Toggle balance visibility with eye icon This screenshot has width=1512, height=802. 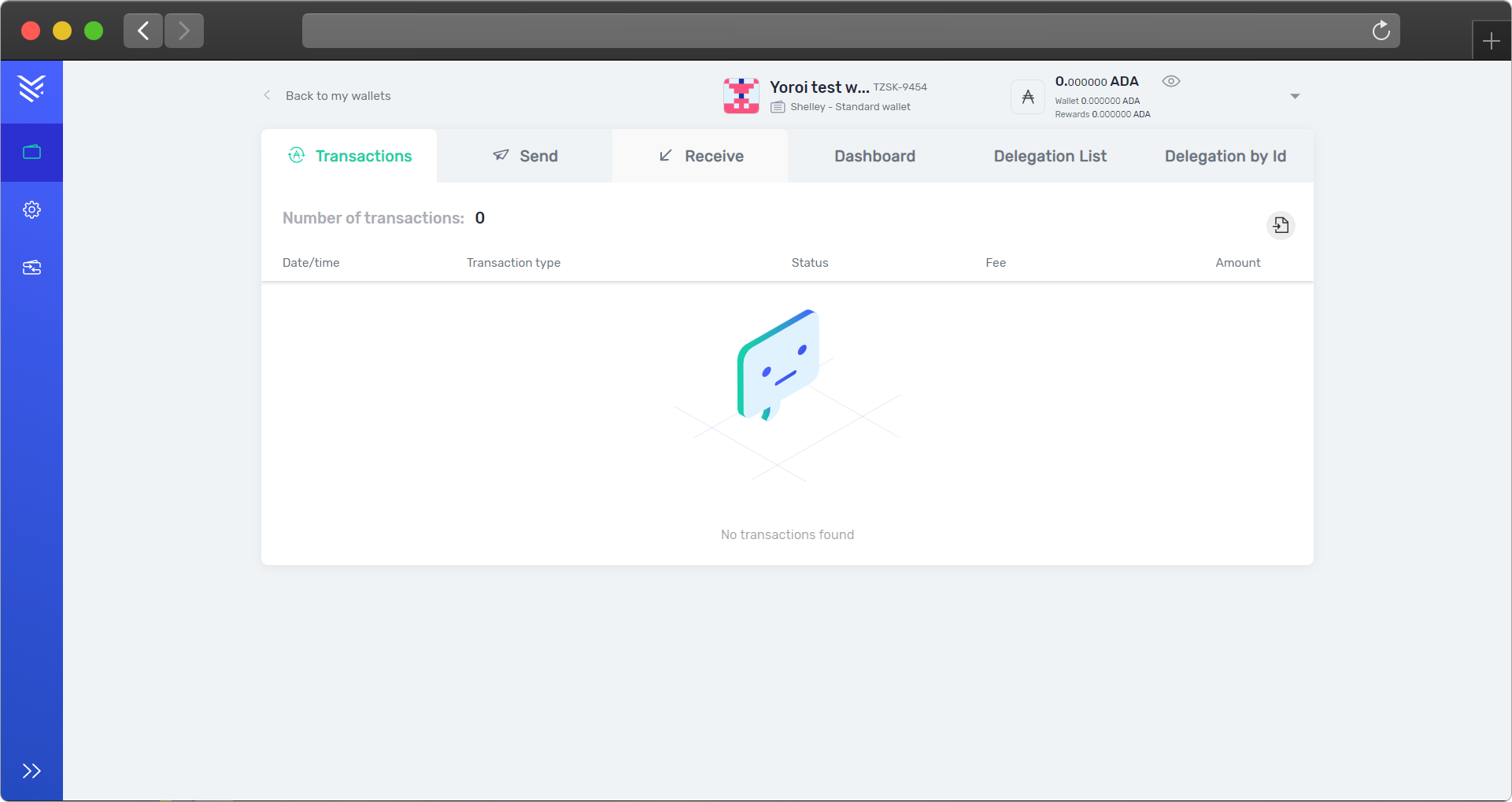pyautogui.click(x=1171, y=81)
